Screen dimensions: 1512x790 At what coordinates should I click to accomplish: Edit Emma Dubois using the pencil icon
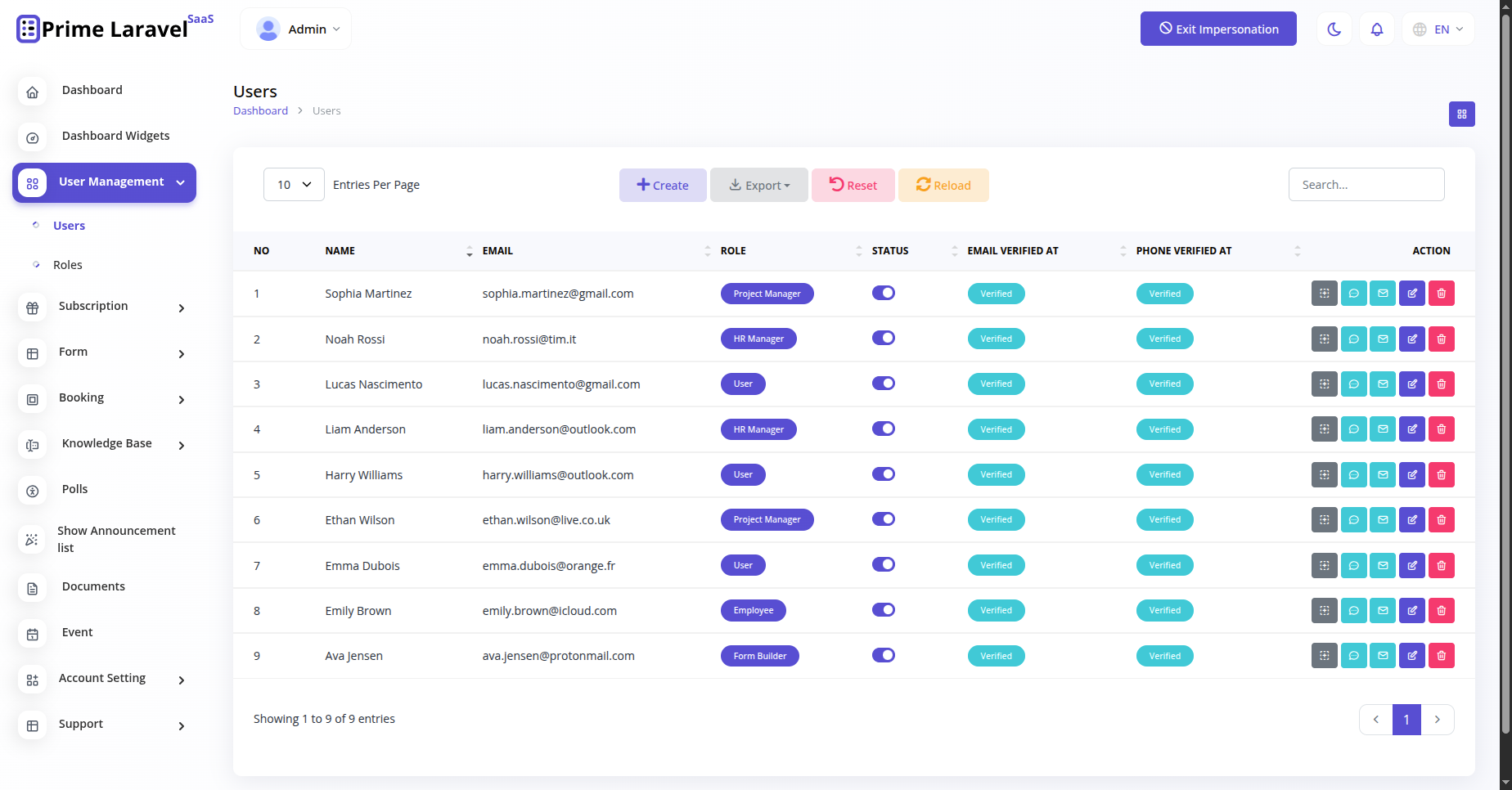[x=1412, y=565]
